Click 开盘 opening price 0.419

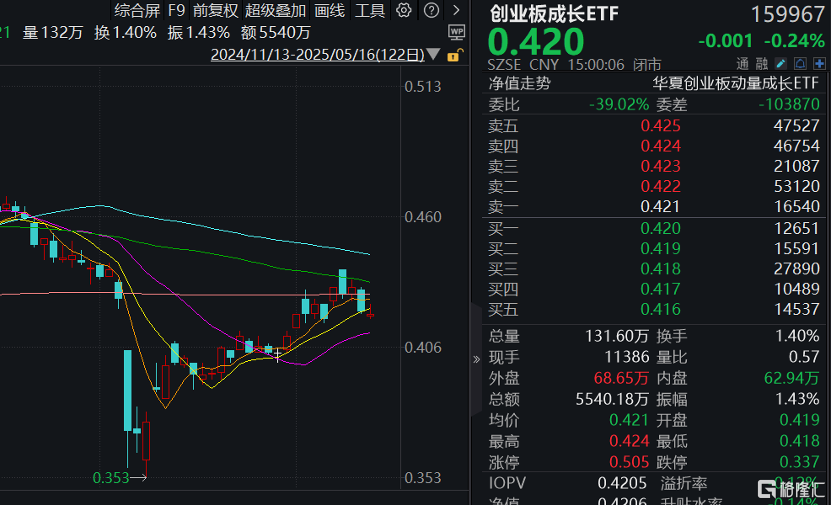click(800, 420)
